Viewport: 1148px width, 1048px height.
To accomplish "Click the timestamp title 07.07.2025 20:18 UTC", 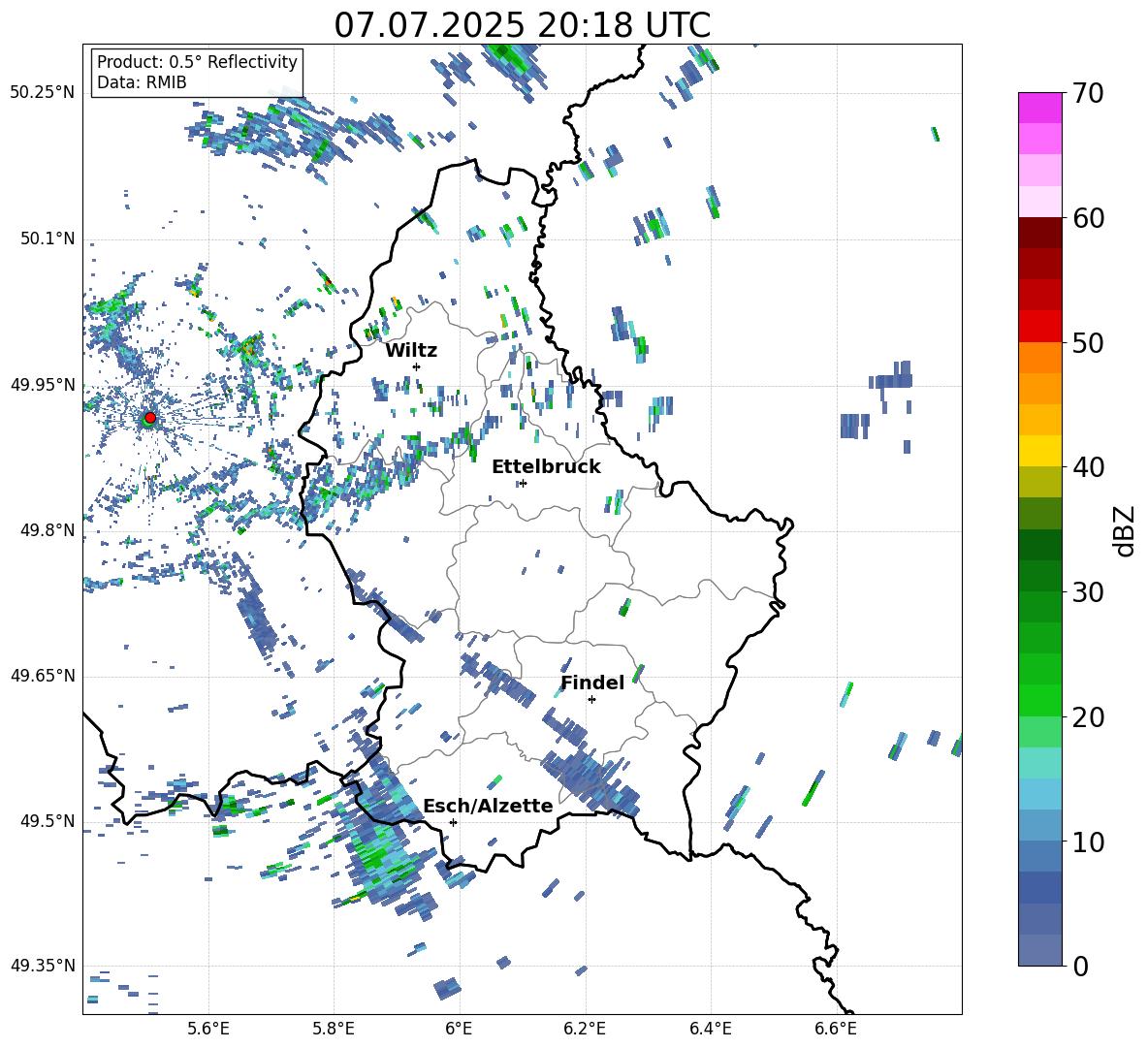I will (522, 25).
